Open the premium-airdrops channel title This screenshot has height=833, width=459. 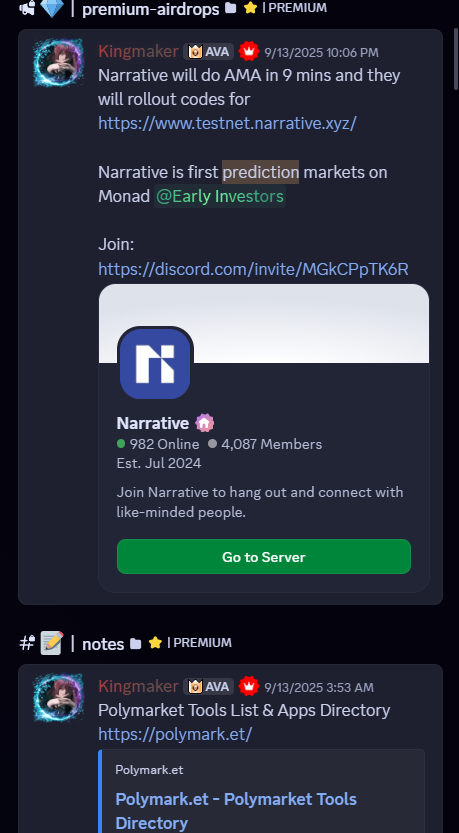[150, 8]
